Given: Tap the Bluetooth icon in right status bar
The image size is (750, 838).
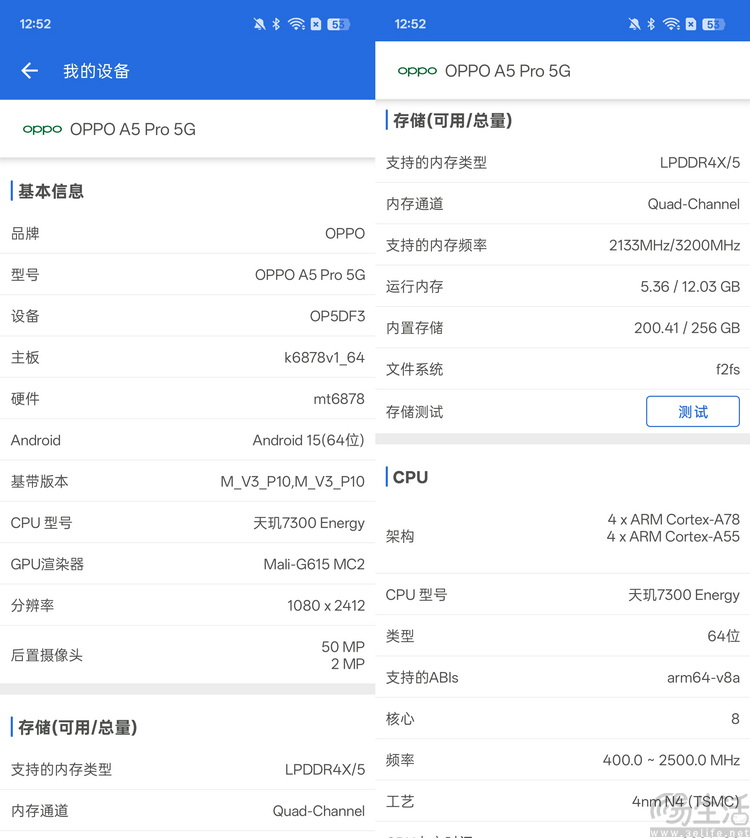Looking at the screenshot, I should 651,24.
